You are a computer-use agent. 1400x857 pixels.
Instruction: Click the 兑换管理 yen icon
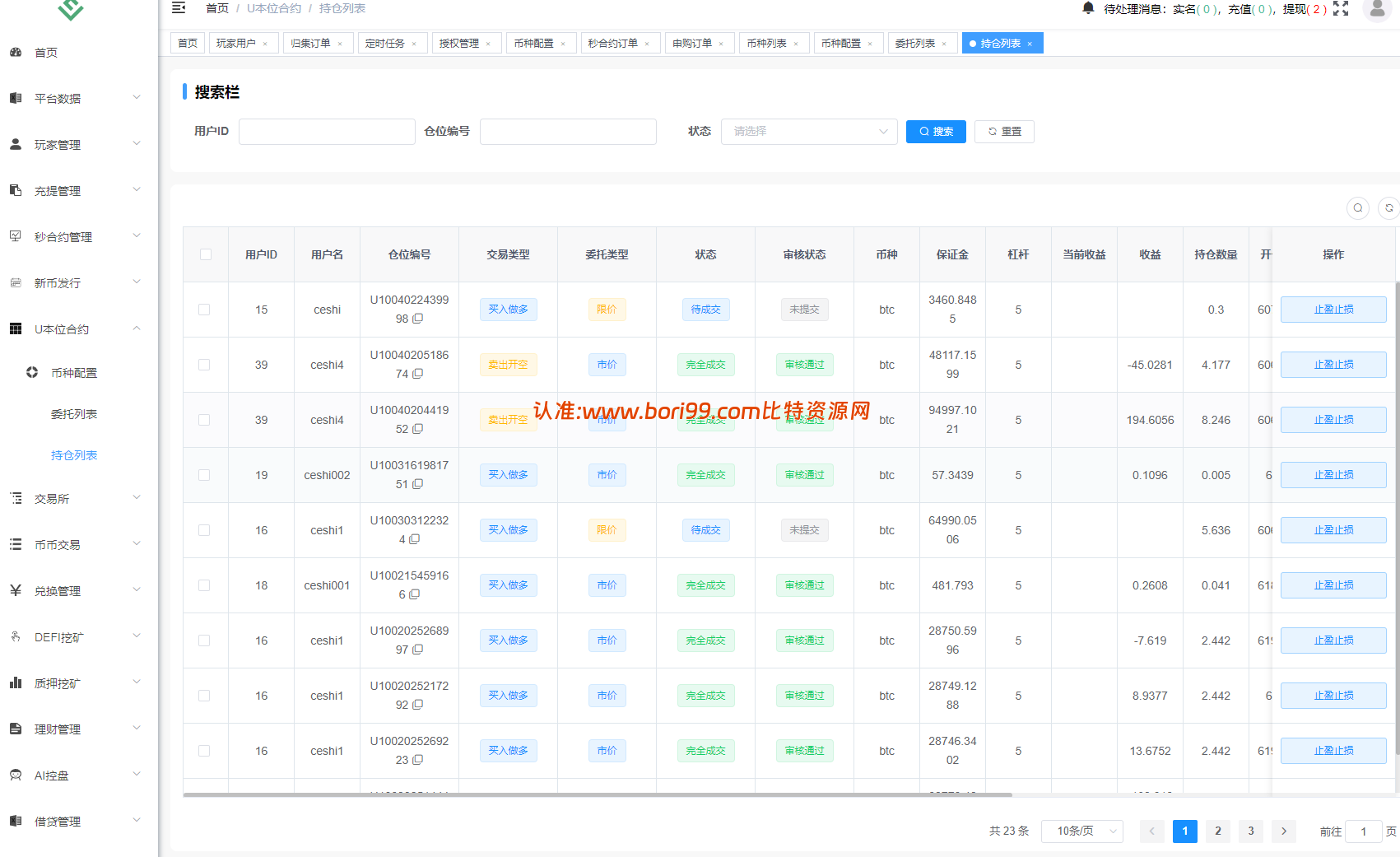16,590
